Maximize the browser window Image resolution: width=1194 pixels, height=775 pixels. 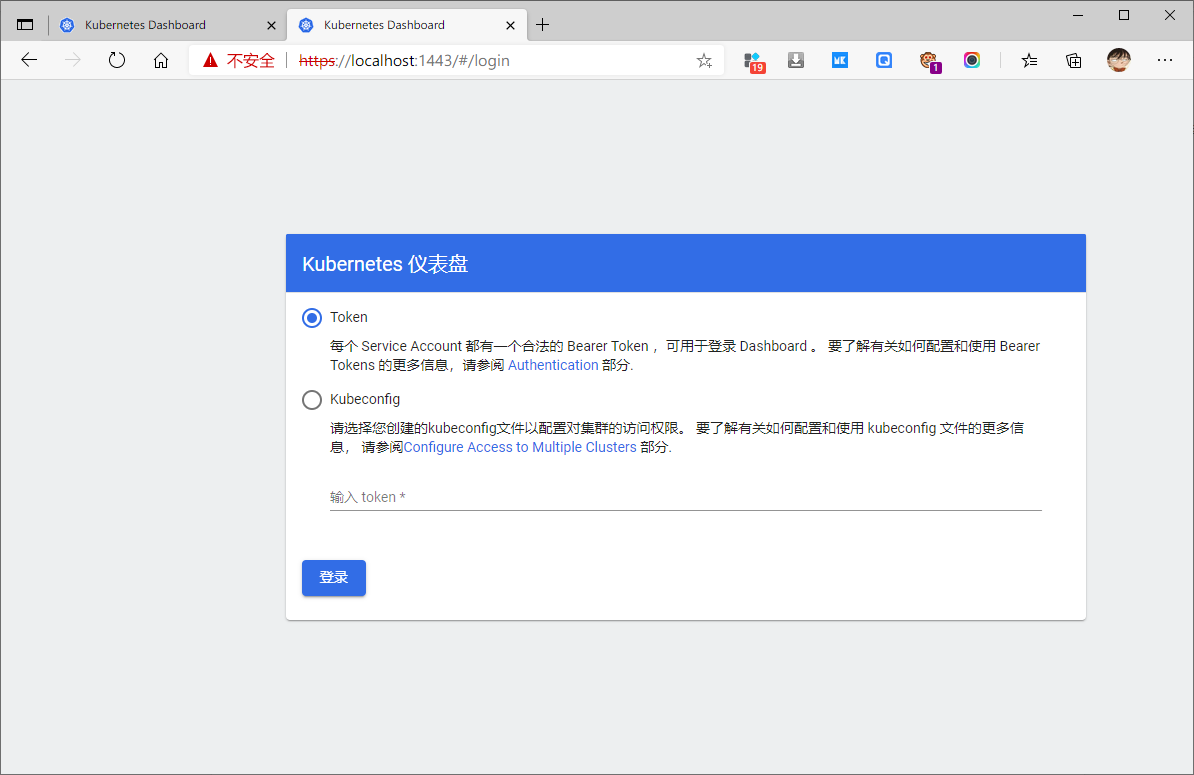point(1124,15)
